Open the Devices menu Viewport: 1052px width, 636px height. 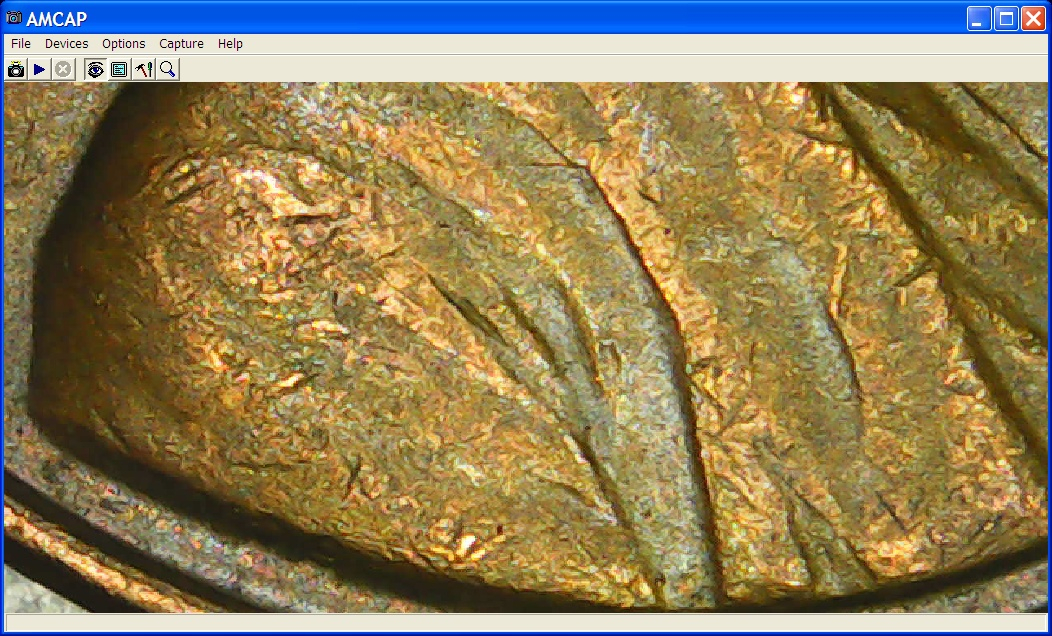66,44
